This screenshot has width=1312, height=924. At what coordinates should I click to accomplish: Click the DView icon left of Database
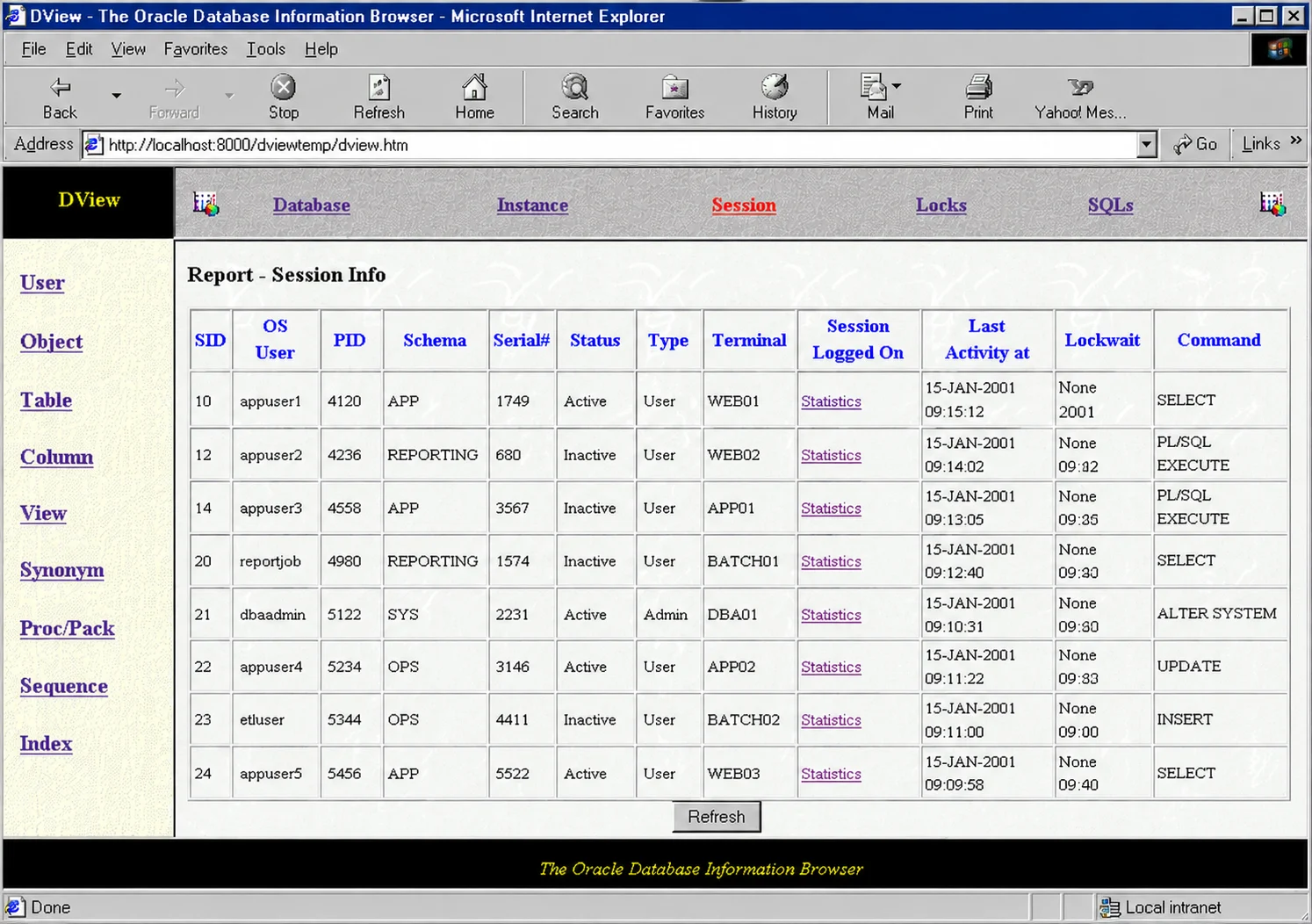pyautogui.click(x=205, y=205)
